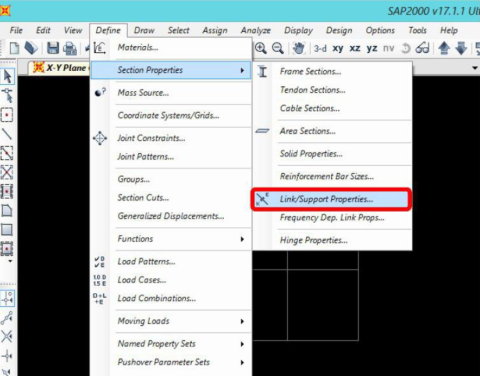Click the Snap to Points icon
This screenshot has width=480, height=376.
pos(7,299)
